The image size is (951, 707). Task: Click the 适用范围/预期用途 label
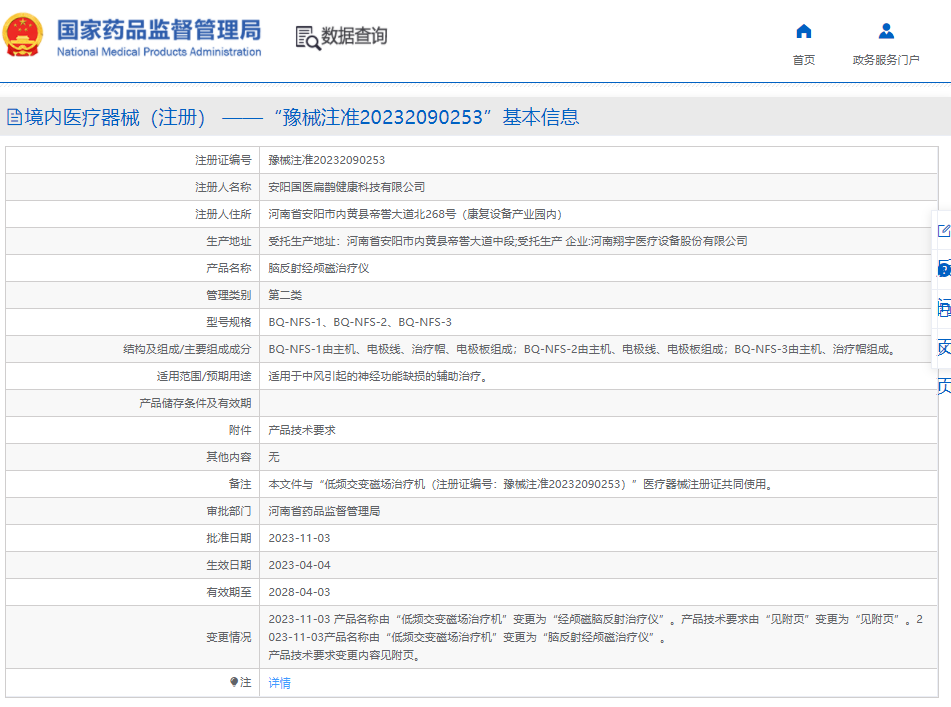point(204,376)
